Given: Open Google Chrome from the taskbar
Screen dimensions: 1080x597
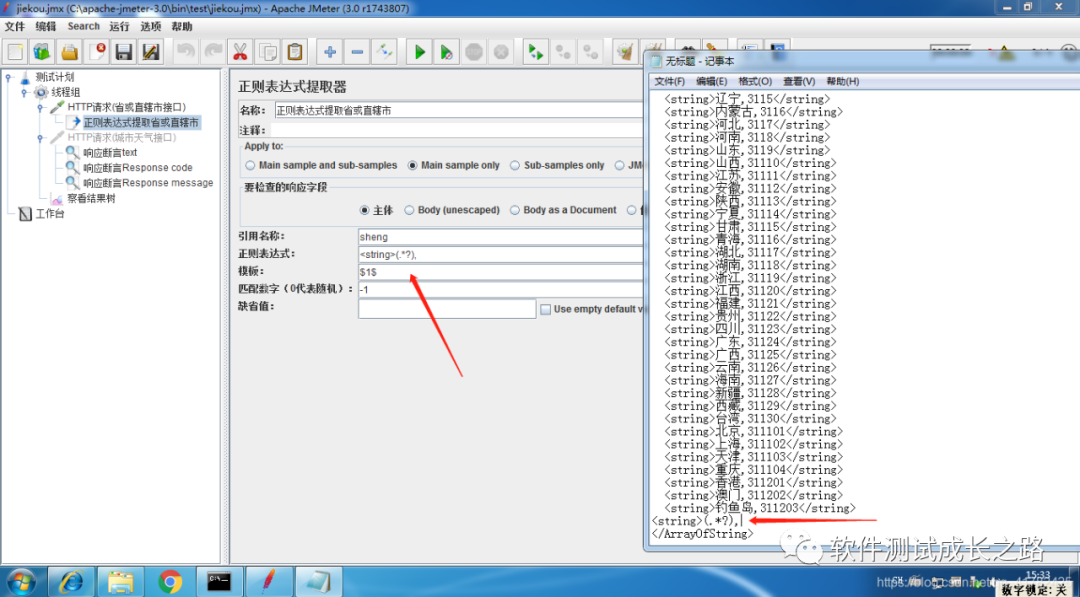Looking at the screenshot, I should [169, 583].
